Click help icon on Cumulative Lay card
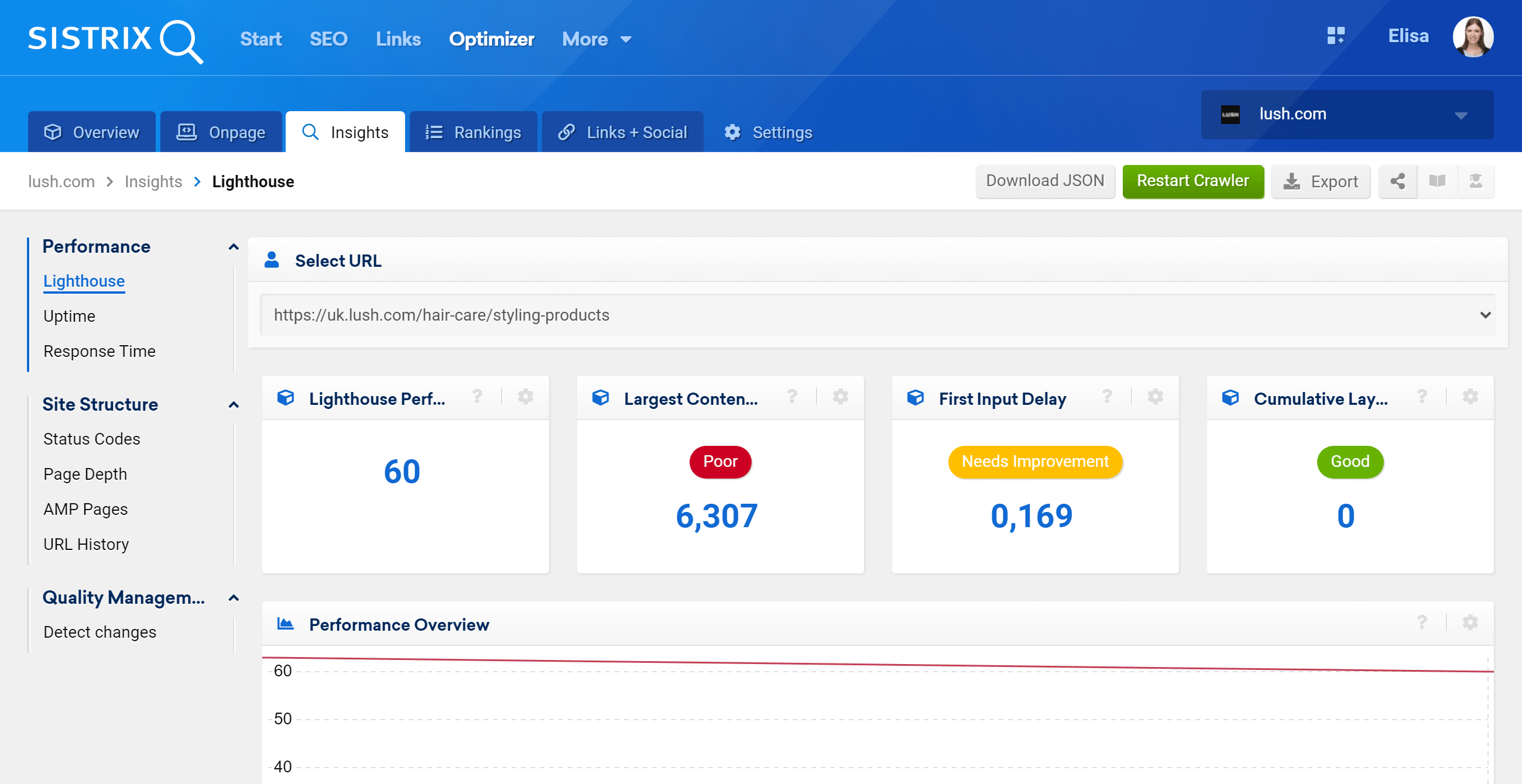Viewport: 1522px width, 784px height. tap(1422, 397)
